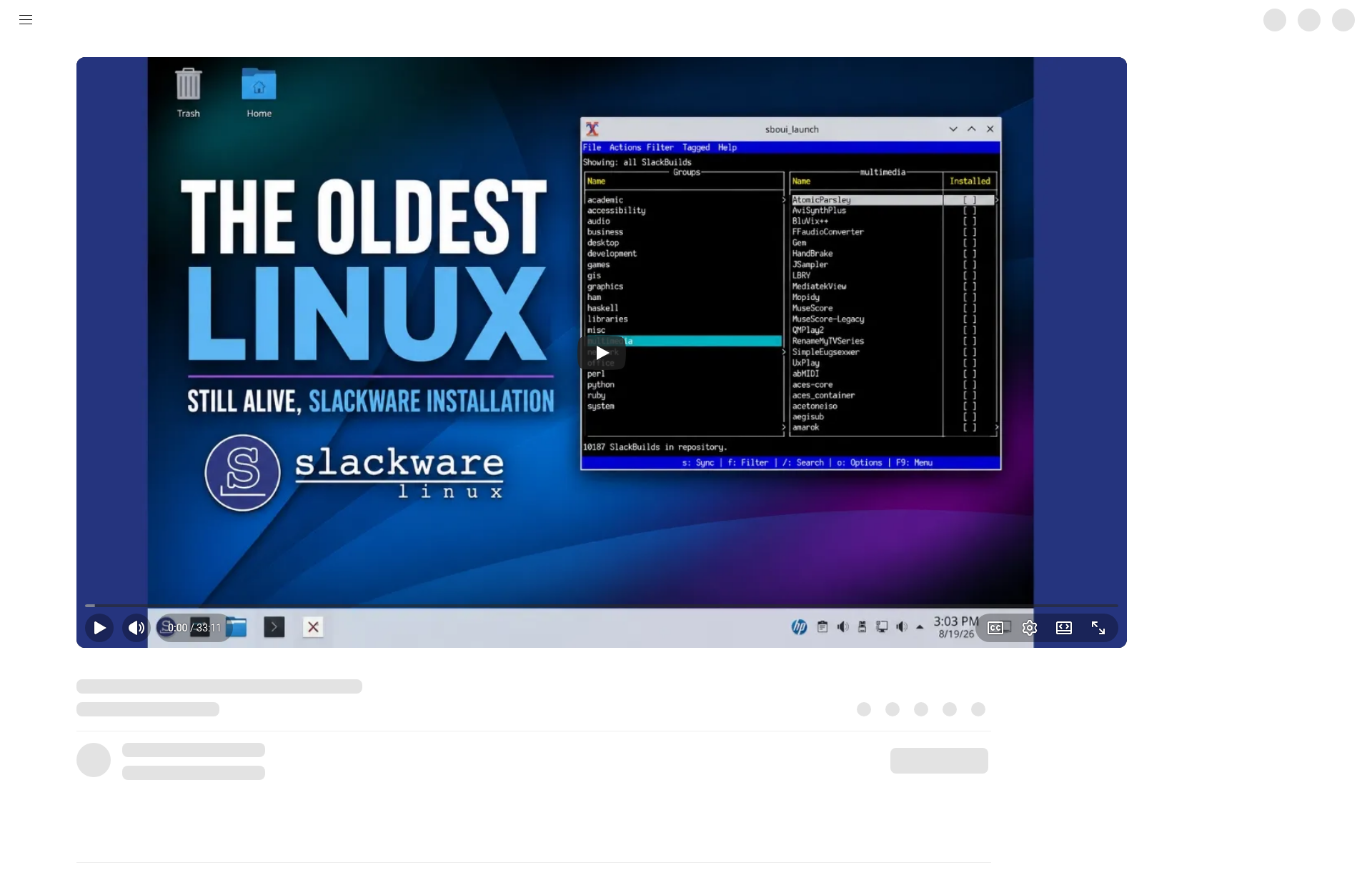The image size is (1372, 880).
Task: Select the 'academic' group in the Groups list
Action: 605,200
